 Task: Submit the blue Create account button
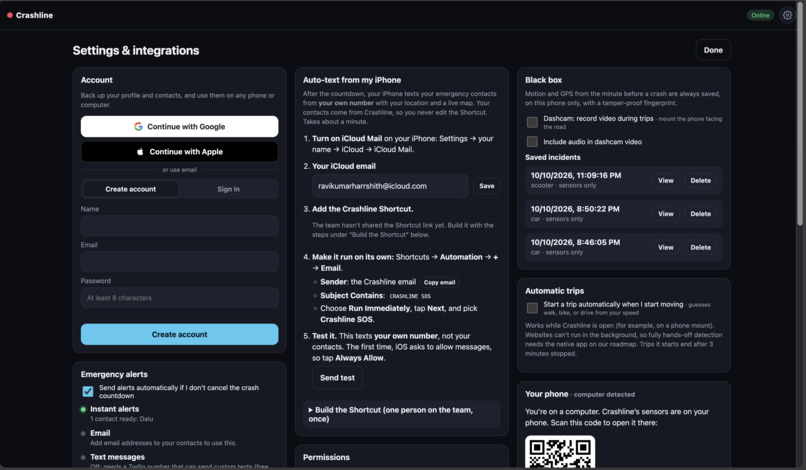click(179, 334)
